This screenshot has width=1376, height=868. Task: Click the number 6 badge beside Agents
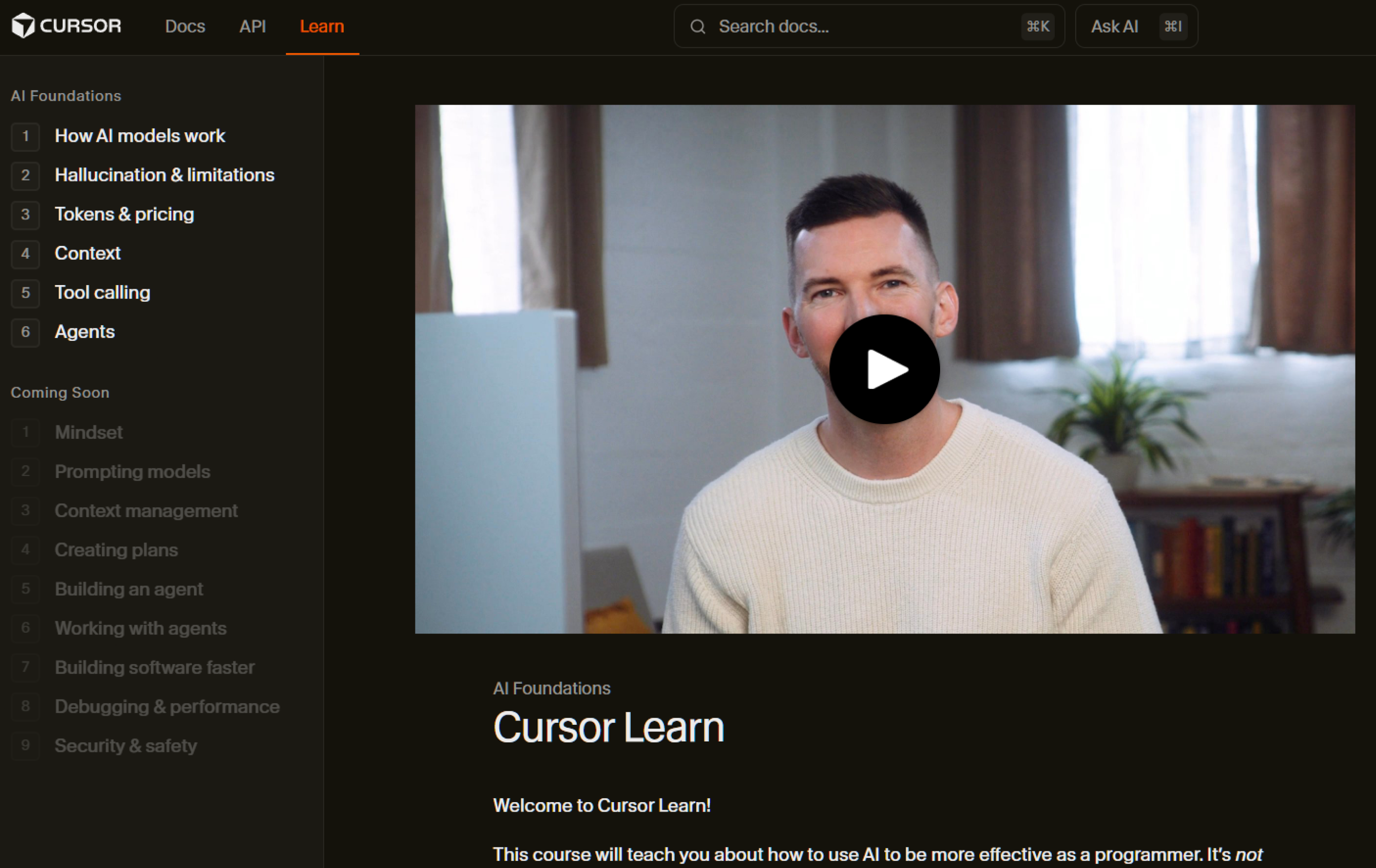pos(25,332)
